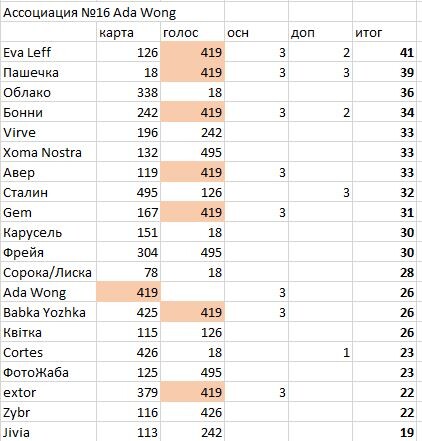Select the highlighted 419 карта cell for Ada Wong
This screenshot has height=441, width=422.
click(x=128, y=292)
